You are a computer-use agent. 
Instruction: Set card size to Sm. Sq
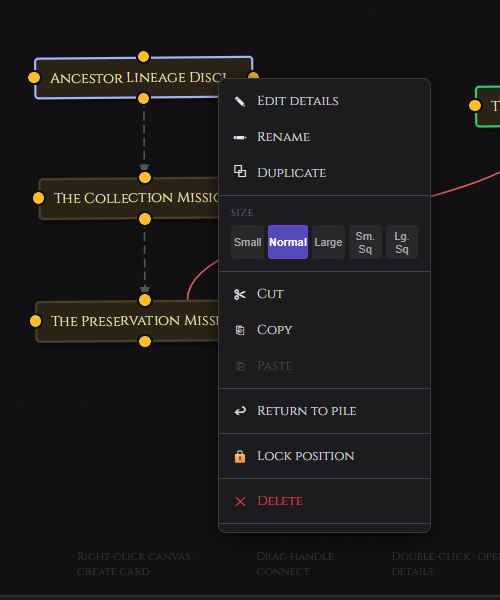365,242
